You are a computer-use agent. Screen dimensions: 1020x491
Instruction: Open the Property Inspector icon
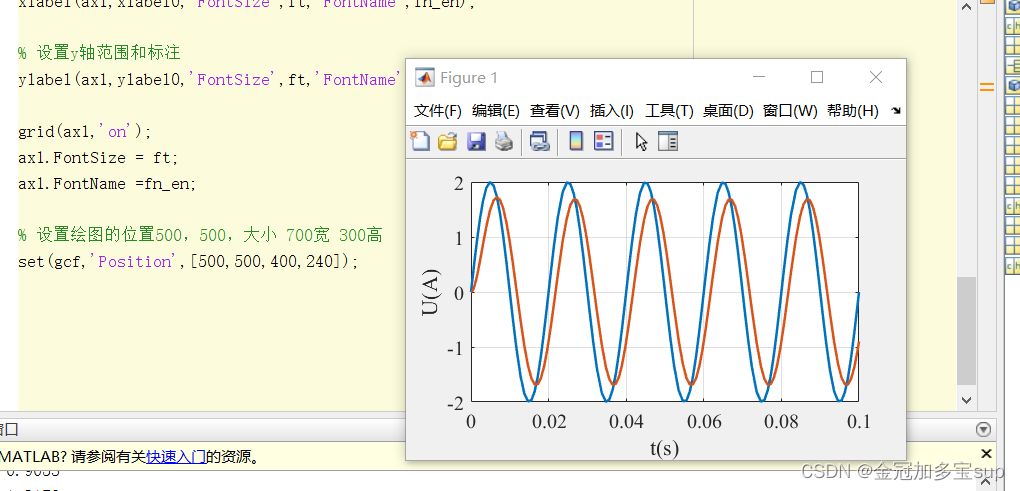coord(668,141)
